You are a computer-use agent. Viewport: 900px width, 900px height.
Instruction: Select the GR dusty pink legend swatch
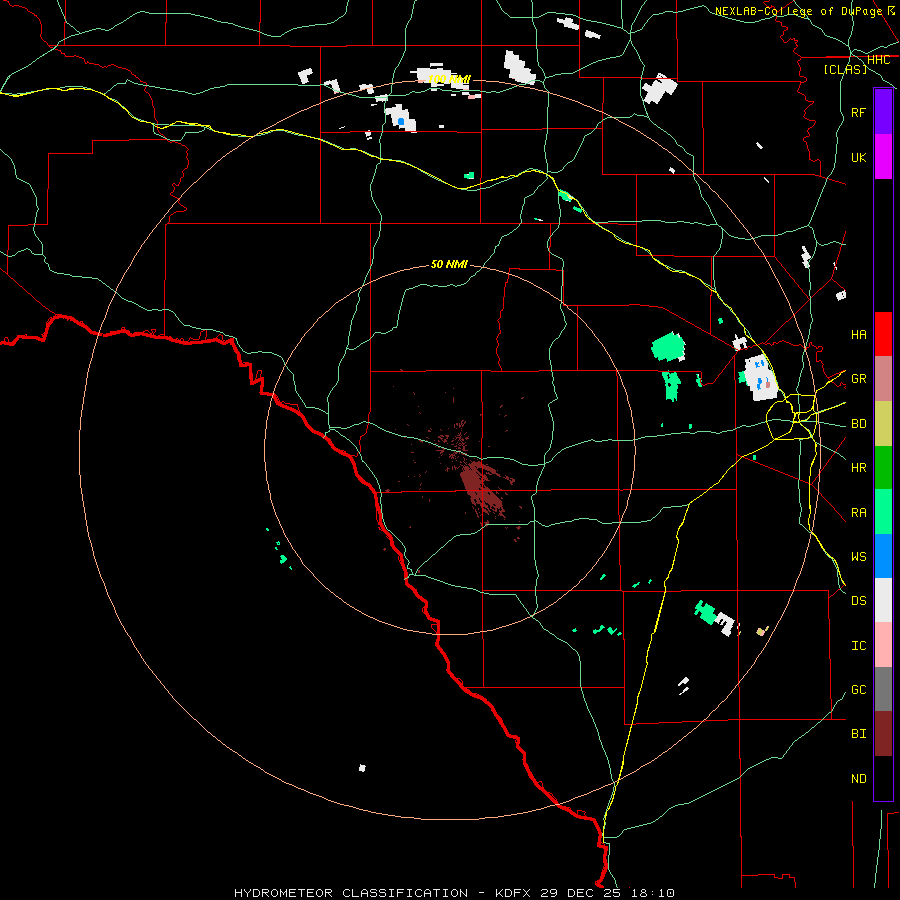(x=883, y=379)
